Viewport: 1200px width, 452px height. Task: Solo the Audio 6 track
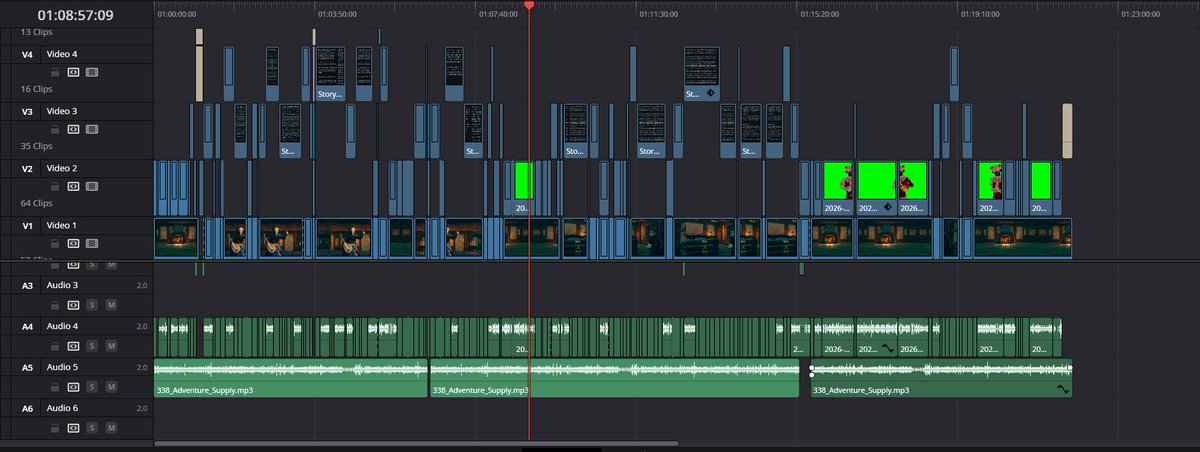tap(92, 427)
